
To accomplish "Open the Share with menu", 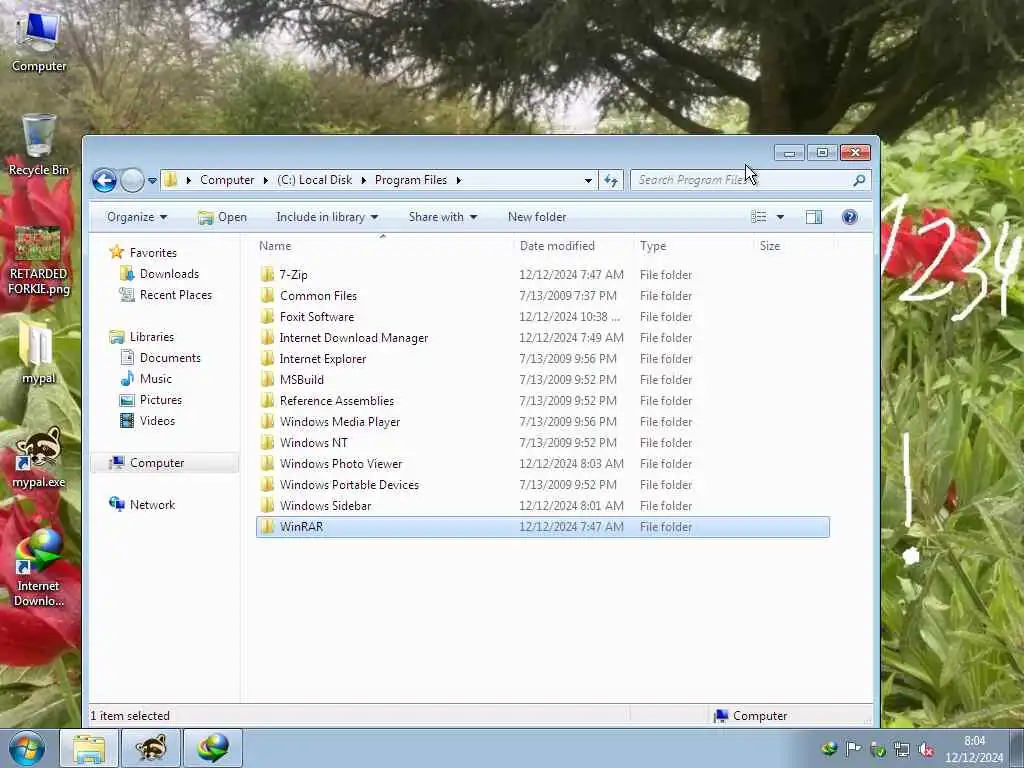I will (x=443, y=217).
